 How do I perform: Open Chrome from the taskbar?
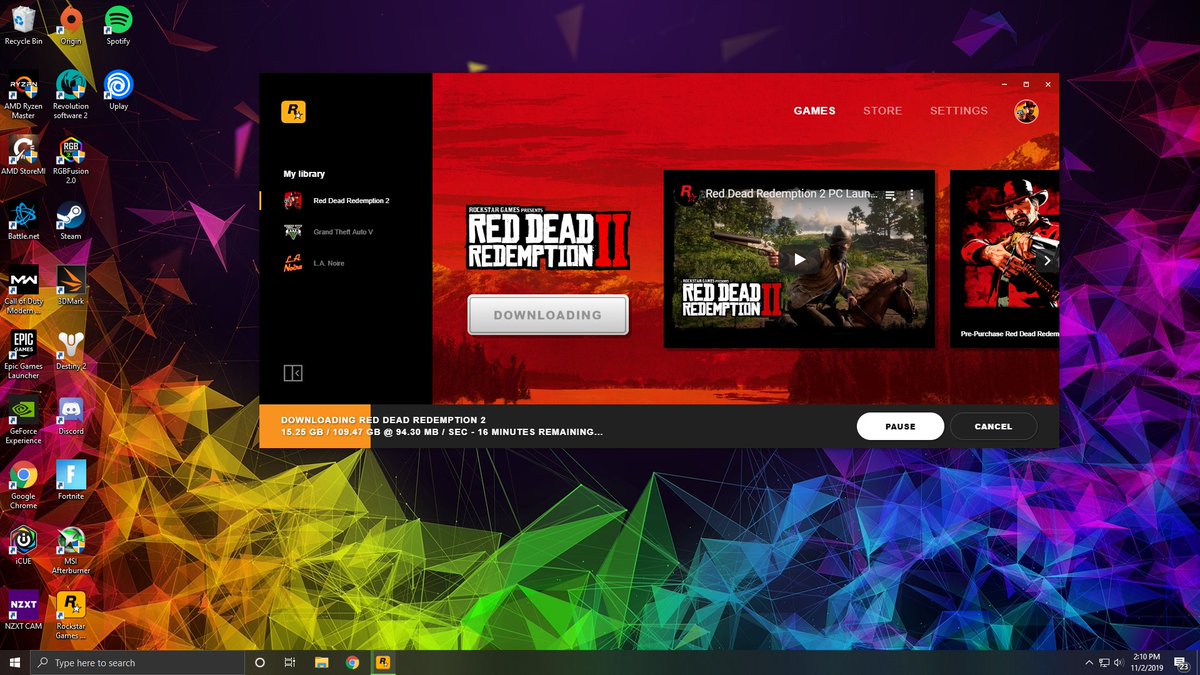tap(352, 662)
